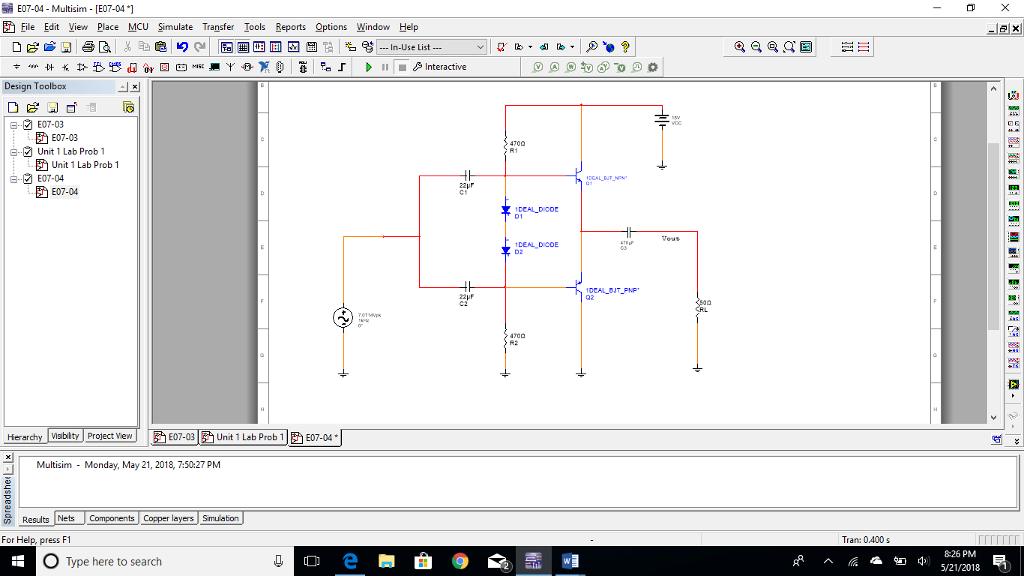This screenshot has width=1024, height=576.
Task: Open the zoom to fit view tool
Action: 788,46
